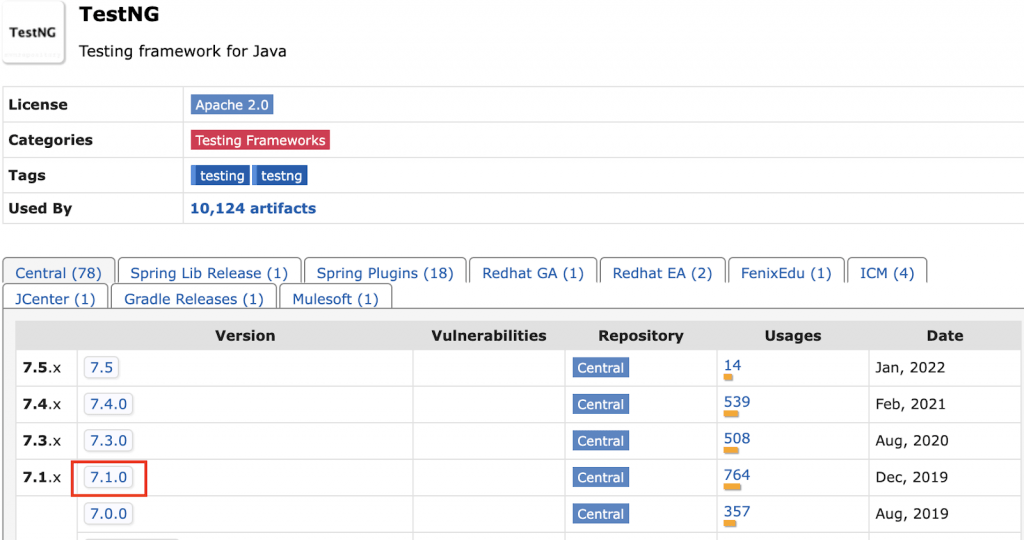Open version 7.1.0 link
Image resolution: width=1024 pixels, height=540 pixels.
(109, 478)
